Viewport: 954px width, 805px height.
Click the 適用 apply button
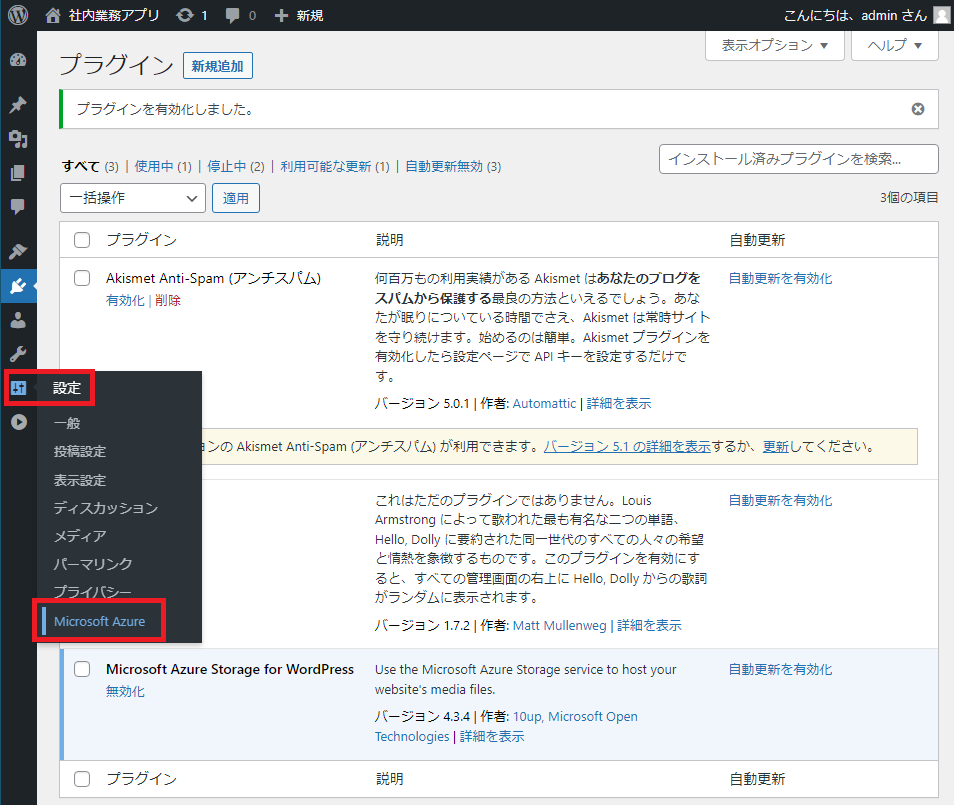coord(235,198)
